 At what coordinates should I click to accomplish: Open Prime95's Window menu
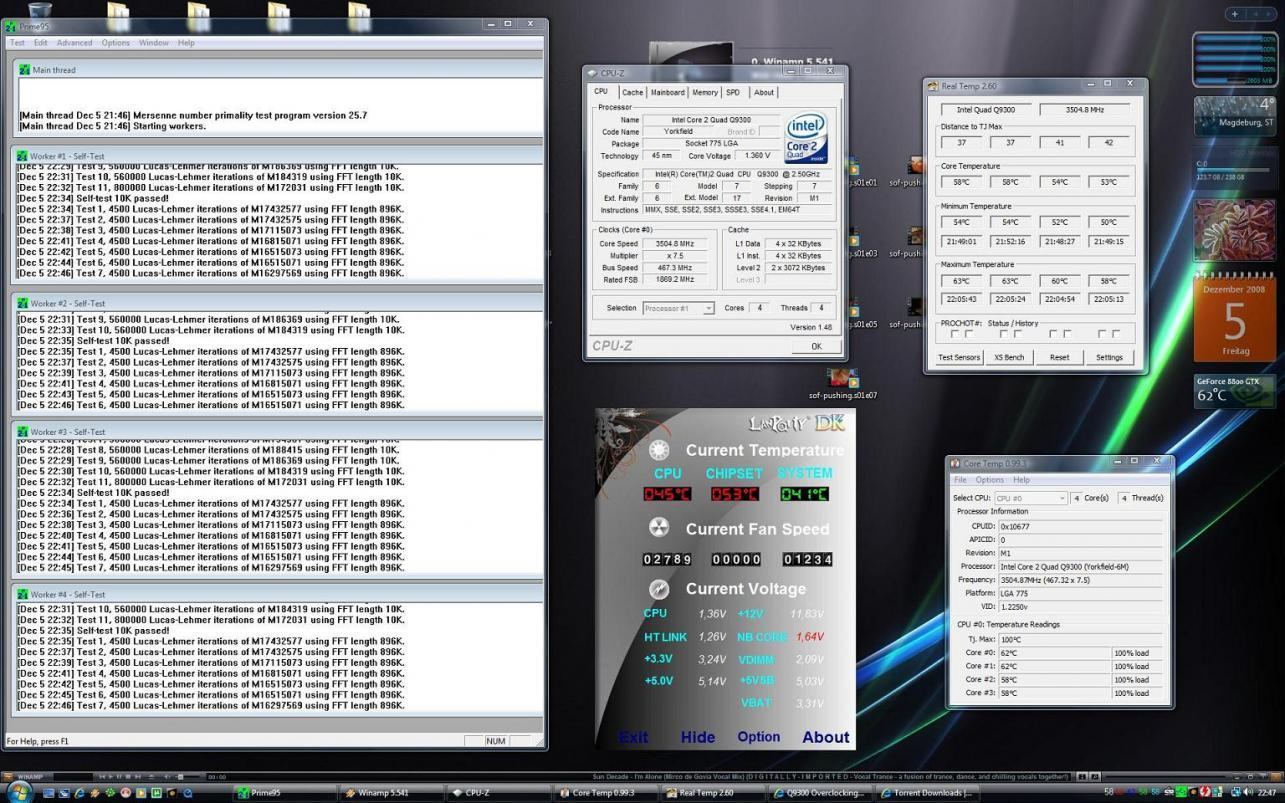[x=153, y=43]
